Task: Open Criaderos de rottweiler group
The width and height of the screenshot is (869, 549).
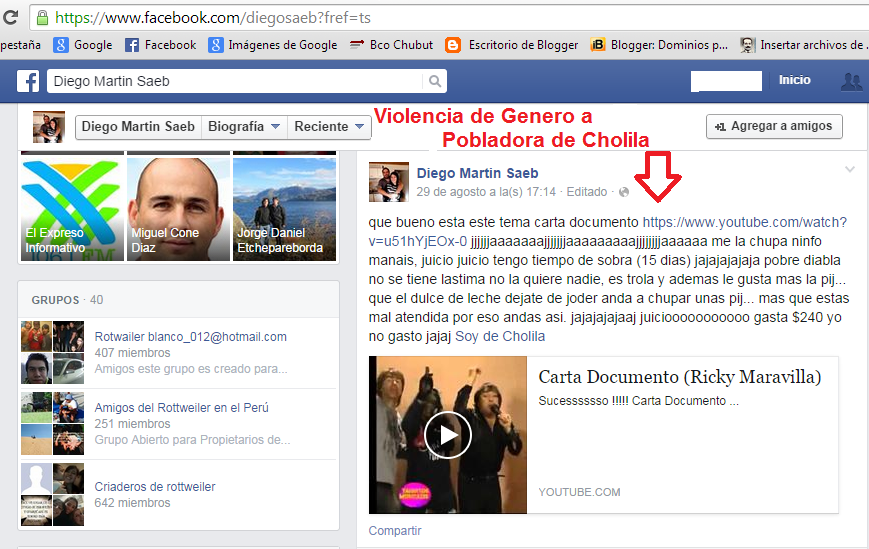Action: [155, 487]
